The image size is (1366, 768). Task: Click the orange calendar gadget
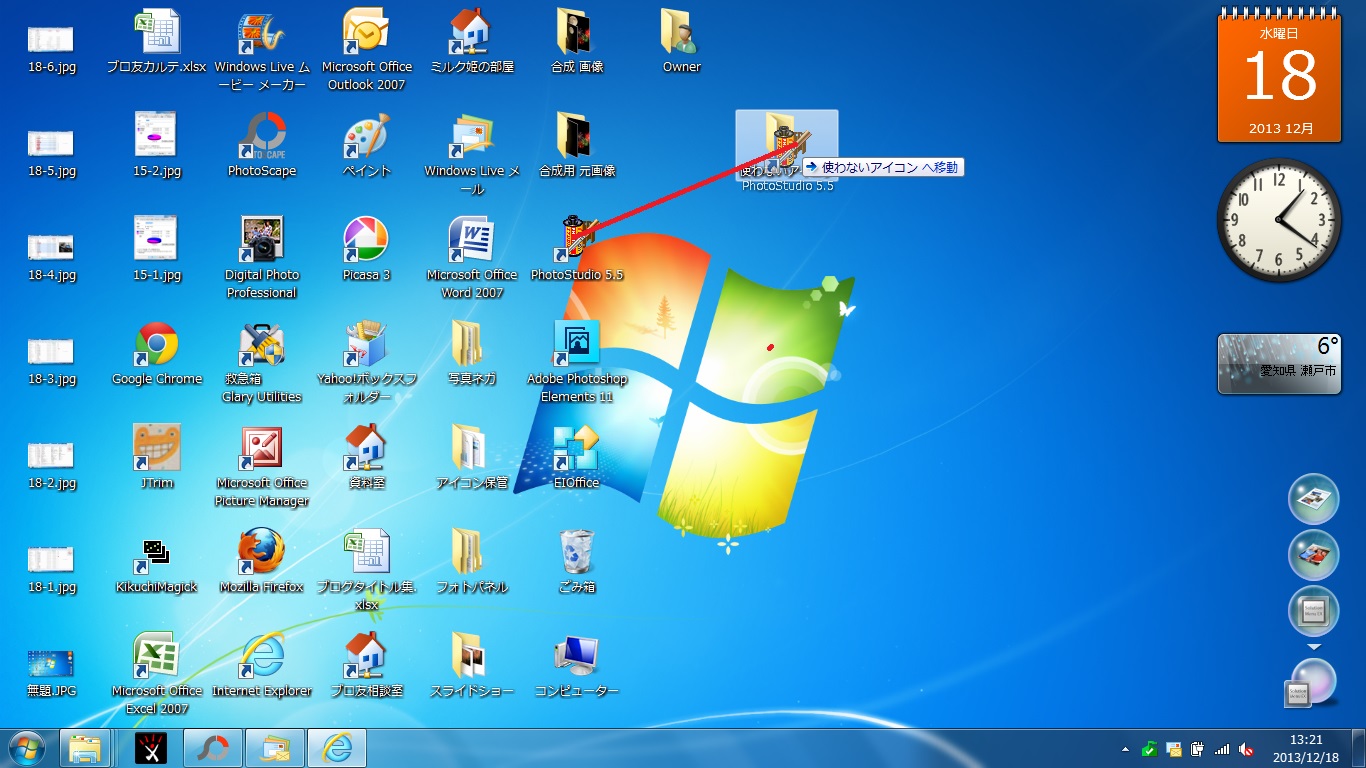pyautogui.click(x=1279, y=75)
